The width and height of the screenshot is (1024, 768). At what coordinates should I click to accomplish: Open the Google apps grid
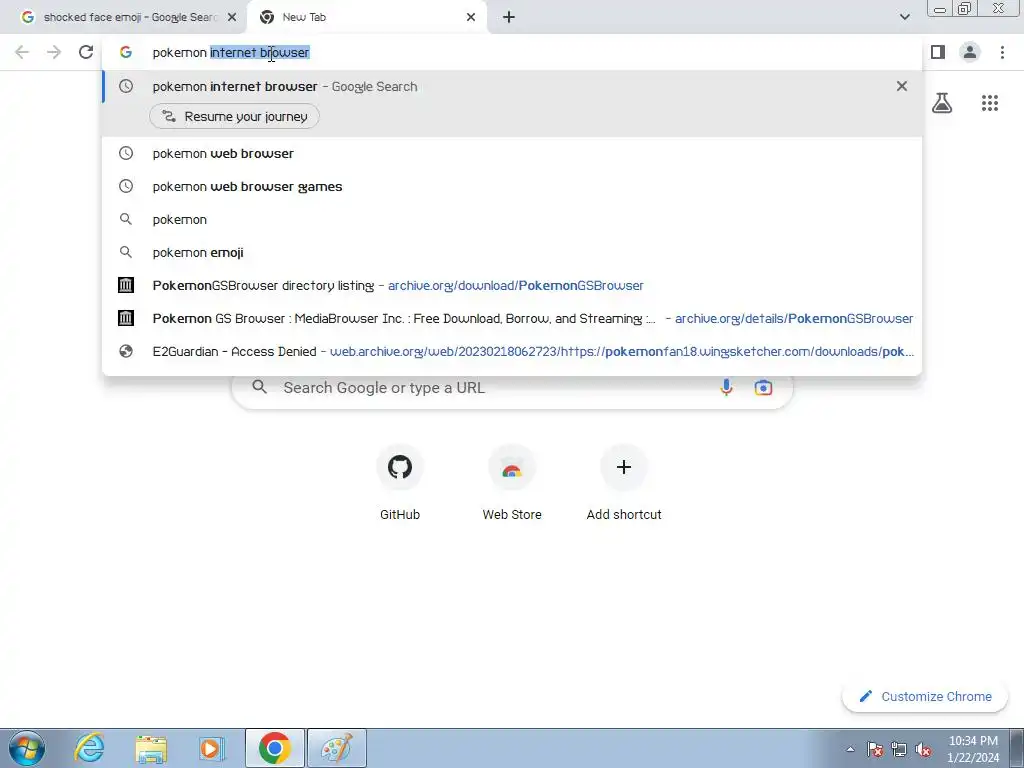click(x=990, y=103)
